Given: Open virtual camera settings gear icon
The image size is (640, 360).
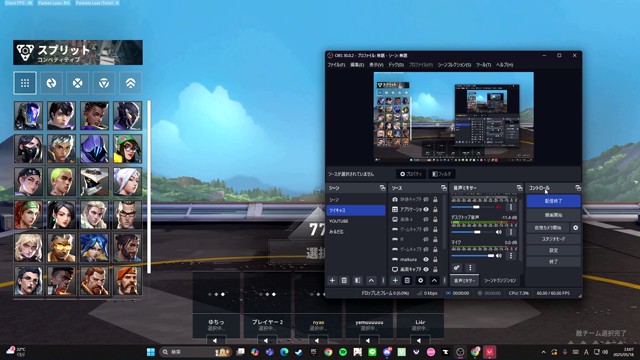Looking at the screenshot, I should 576,228.
